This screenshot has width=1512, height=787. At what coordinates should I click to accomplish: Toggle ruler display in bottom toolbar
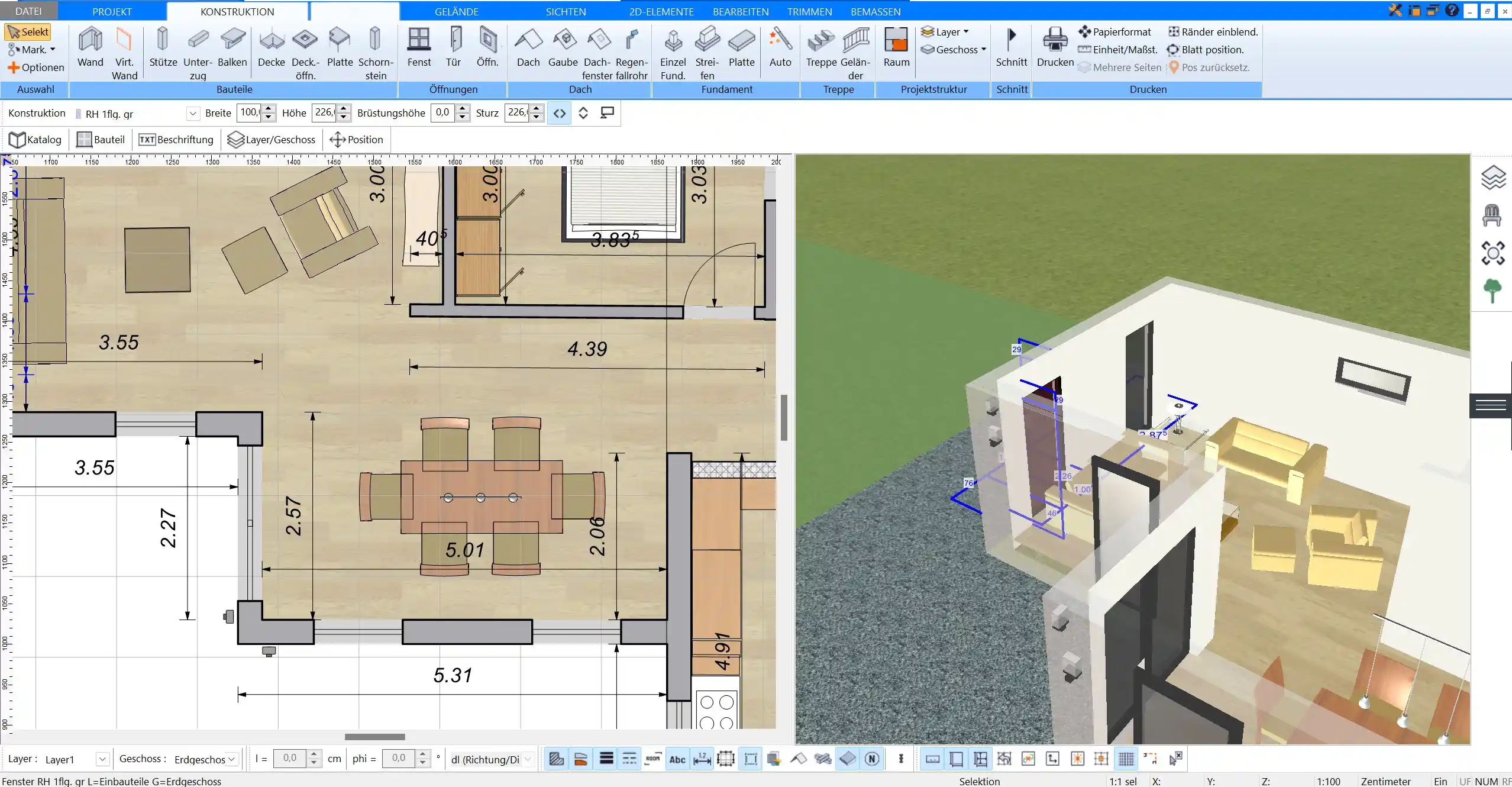[x=932, y=759]
